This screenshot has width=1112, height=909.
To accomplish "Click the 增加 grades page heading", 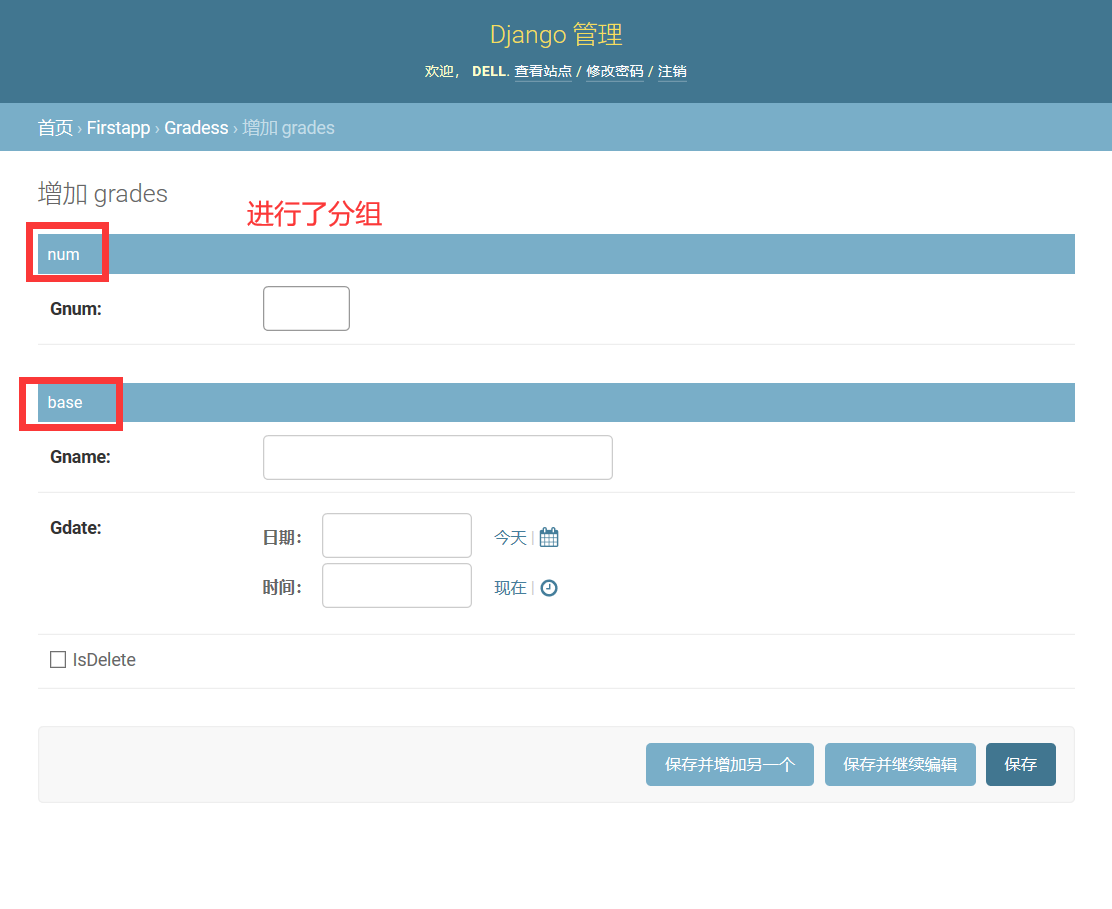I will pos(103,194).
